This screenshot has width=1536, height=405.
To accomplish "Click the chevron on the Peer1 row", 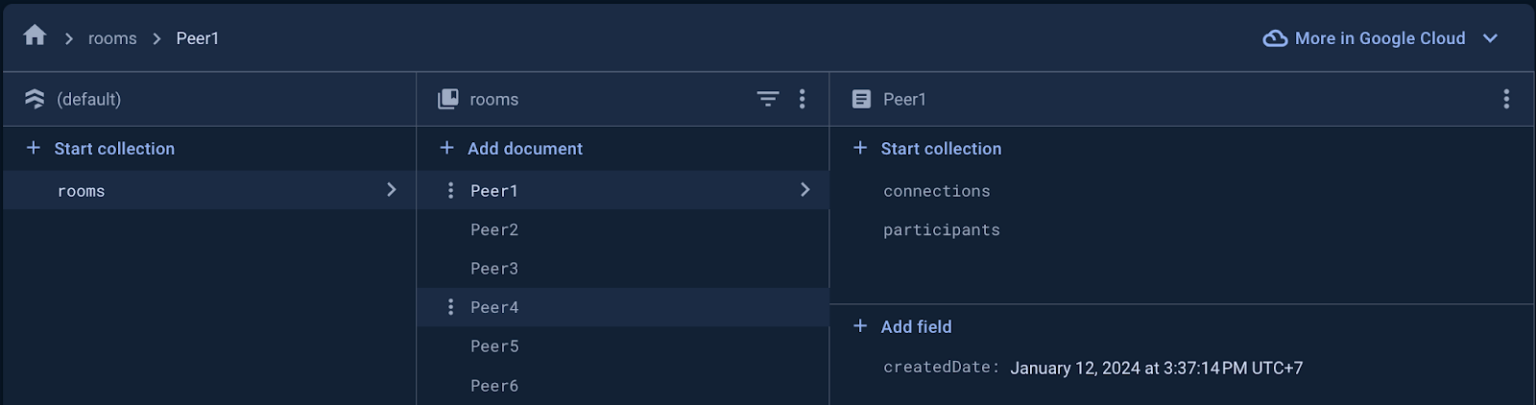I will [x=805, y=190].
